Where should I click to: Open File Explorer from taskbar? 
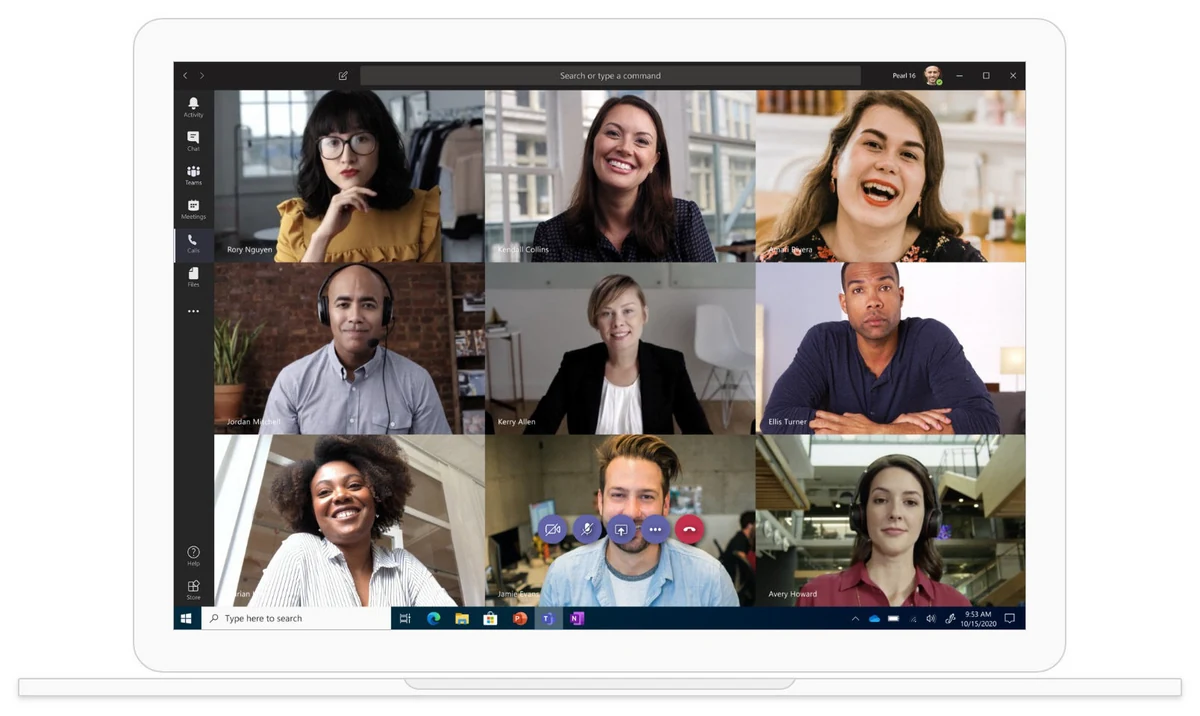(x=462, y=619)
